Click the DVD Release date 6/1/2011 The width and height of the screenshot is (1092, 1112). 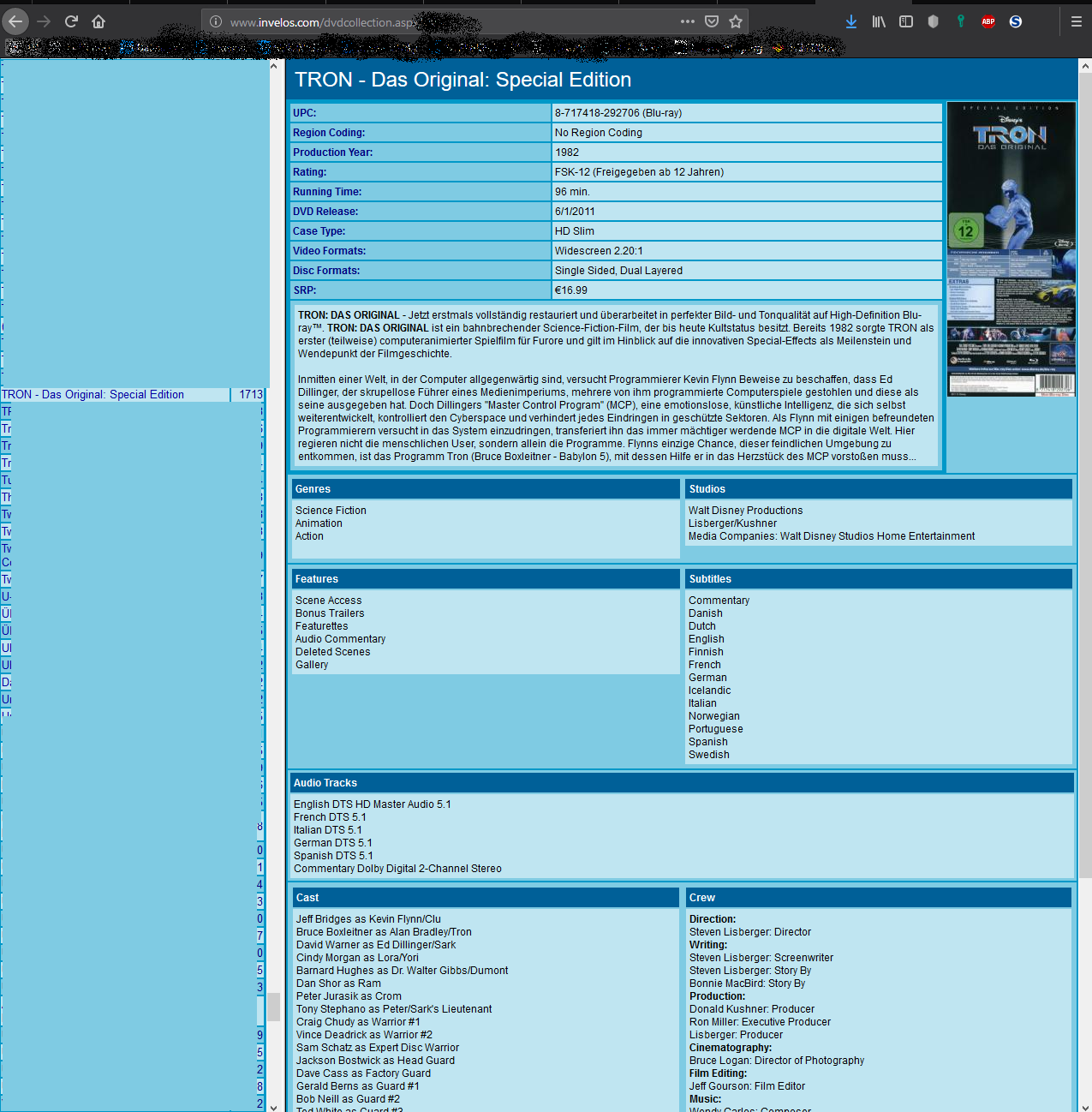575,212
